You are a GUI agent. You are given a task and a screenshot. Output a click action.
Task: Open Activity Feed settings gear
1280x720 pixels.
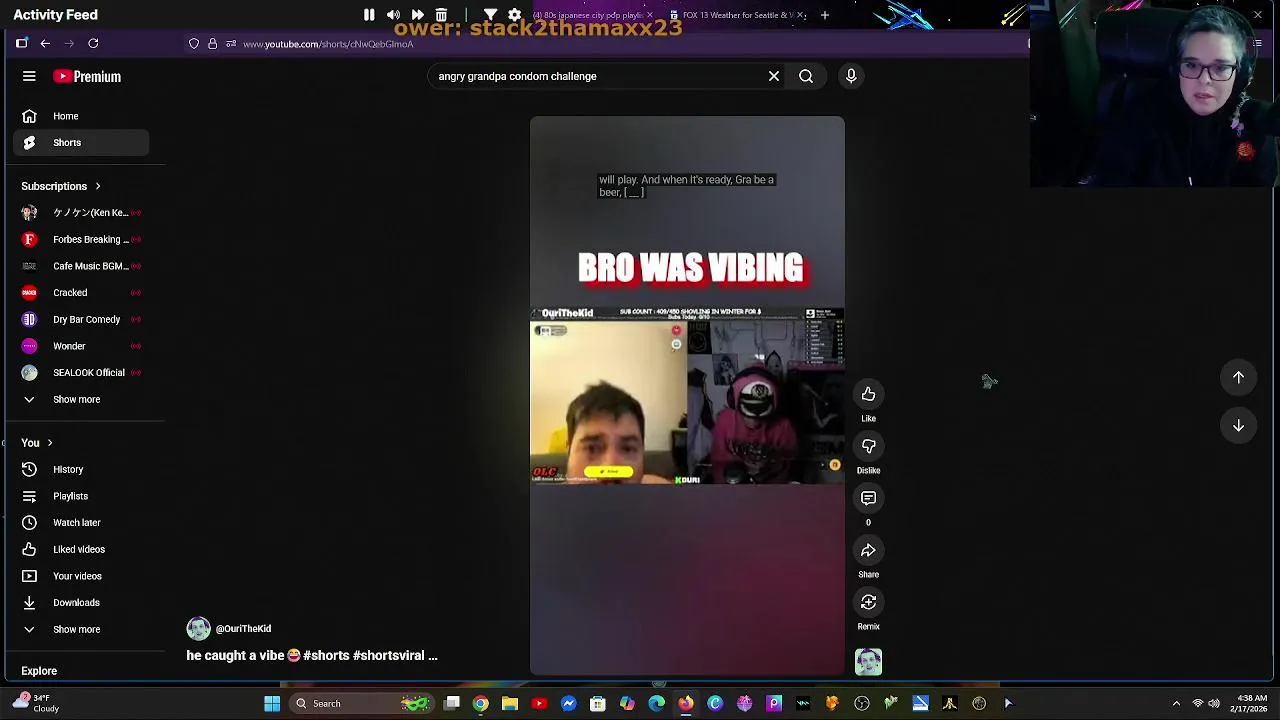514,15
